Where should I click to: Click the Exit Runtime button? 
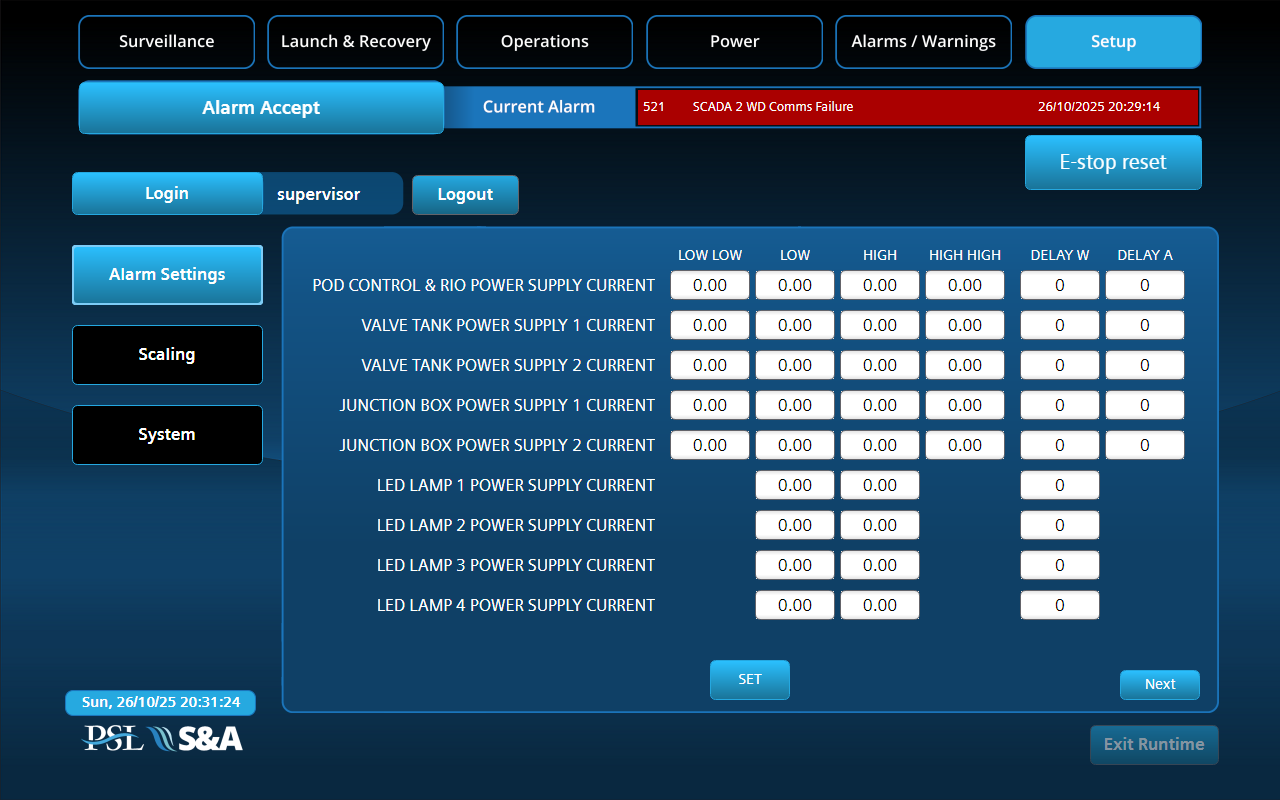point(1154,745)
